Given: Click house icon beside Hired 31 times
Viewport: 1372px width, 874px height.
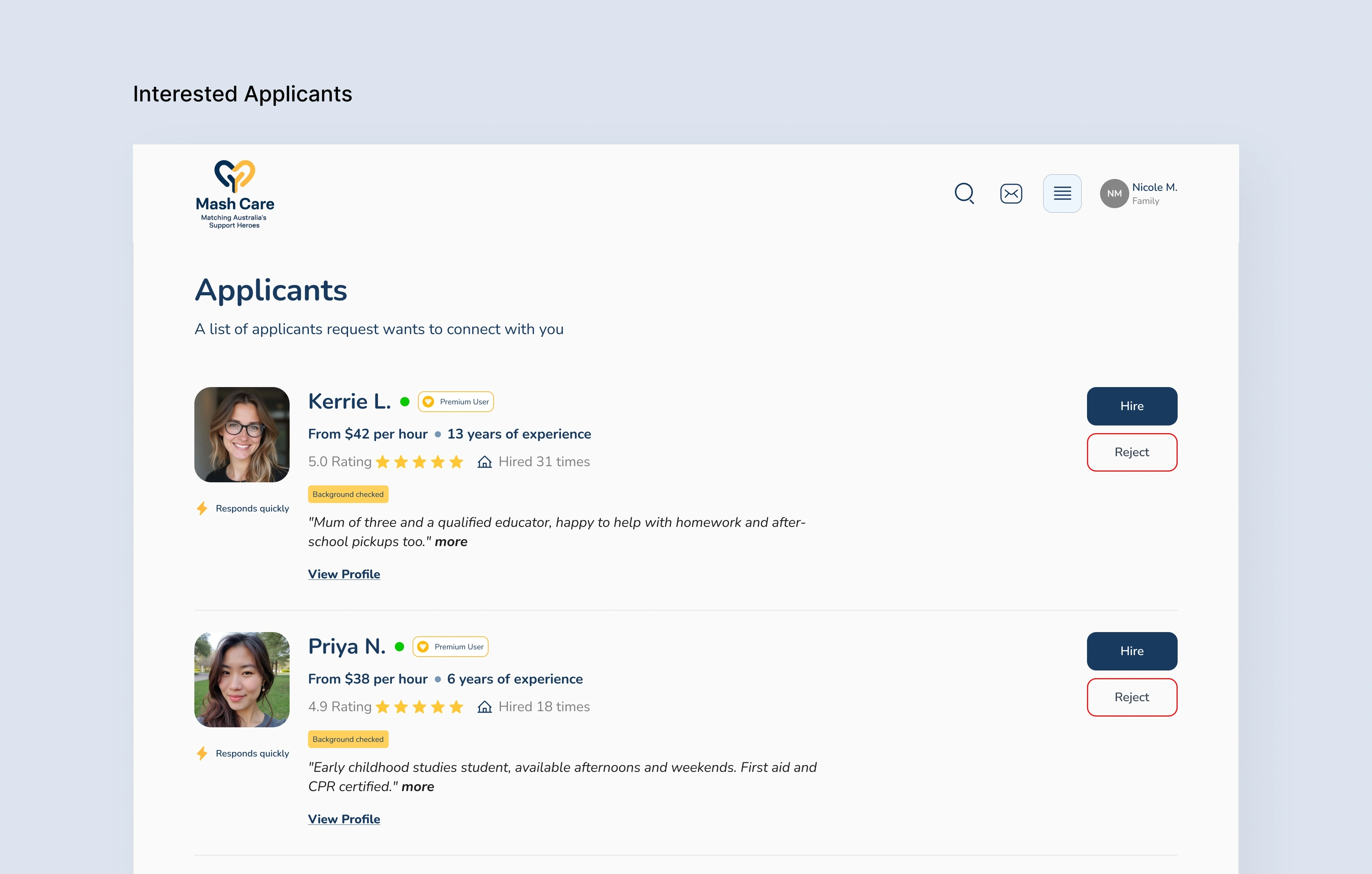Looking at the screenshot, I should 484,462.
